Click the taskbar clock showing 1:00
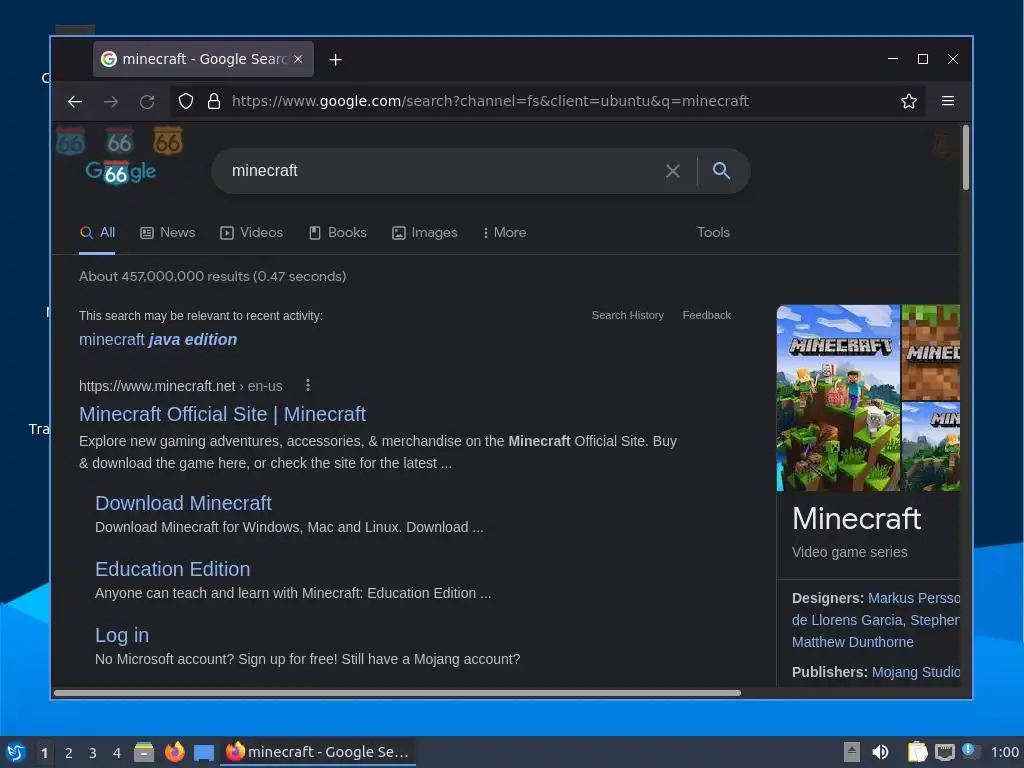 [x=1004, y=752]
